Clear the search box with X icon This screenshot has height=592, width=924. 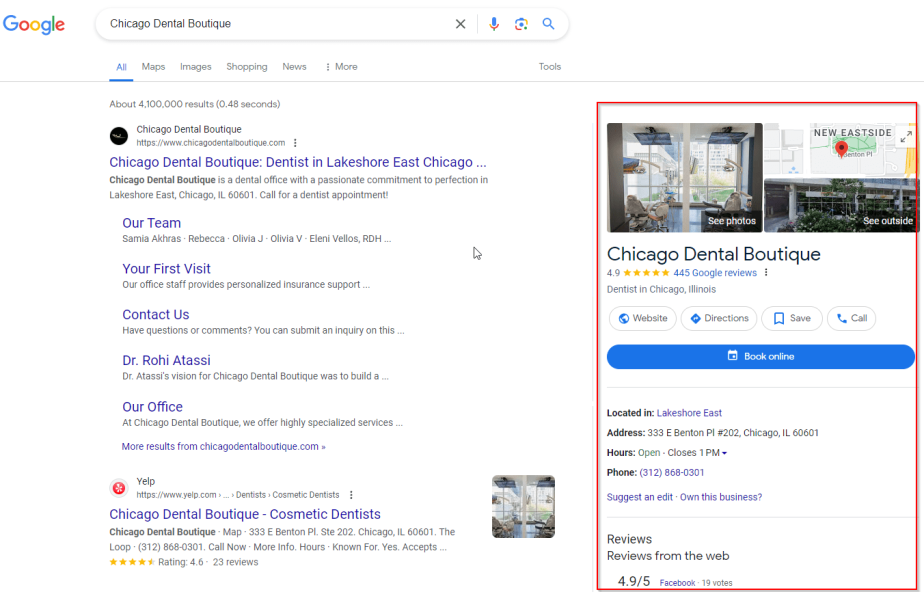tap(460, 24)
